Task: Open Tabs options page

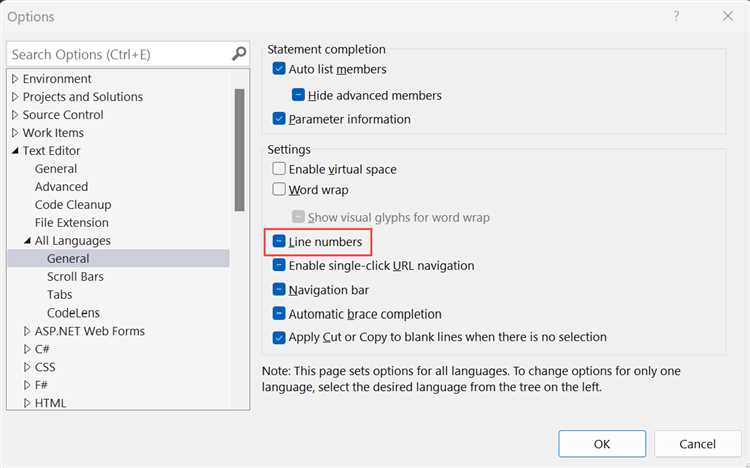Action: coord(59,294)
